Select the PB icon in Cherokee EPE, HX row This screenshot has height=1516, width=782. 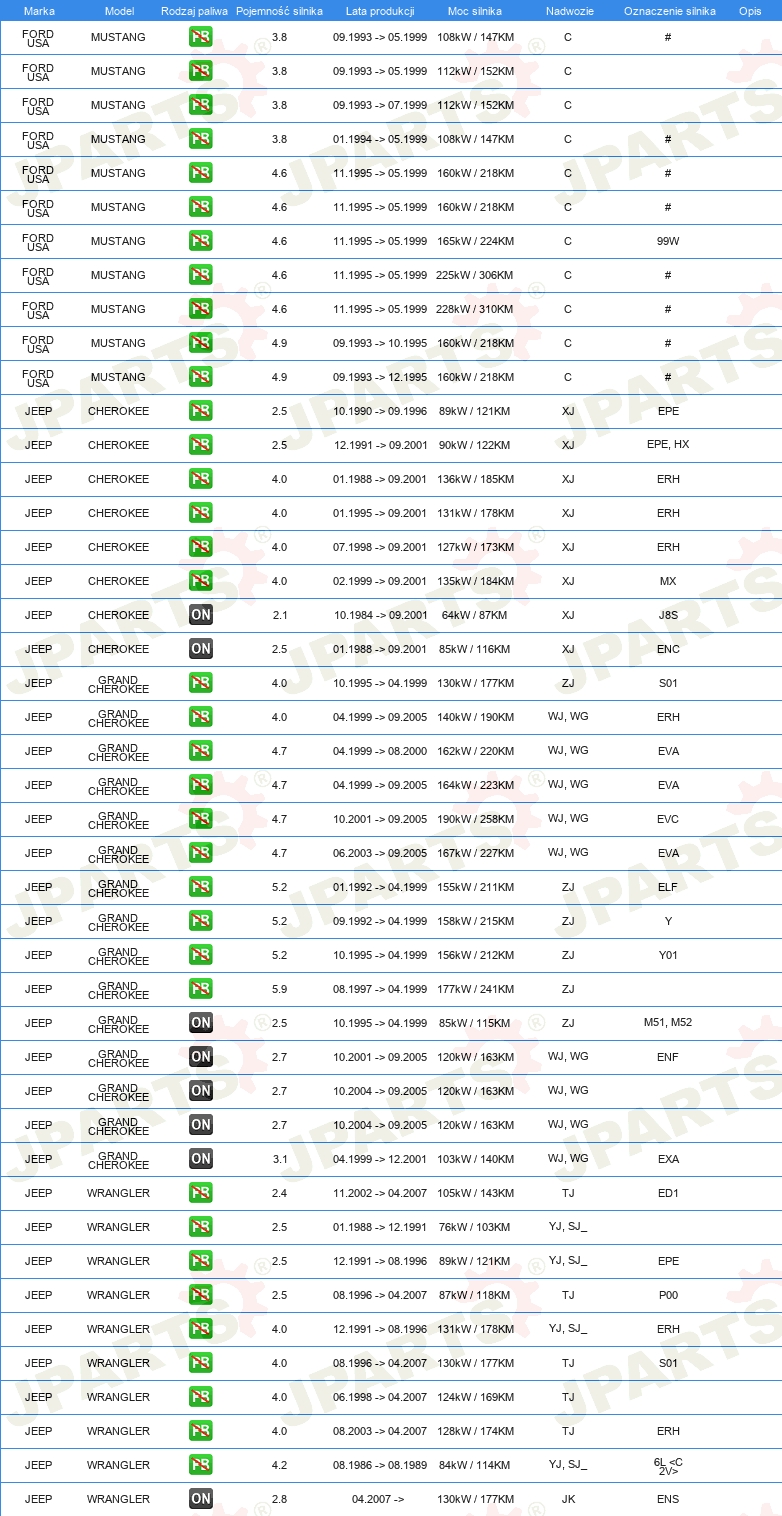coord(200,445)
